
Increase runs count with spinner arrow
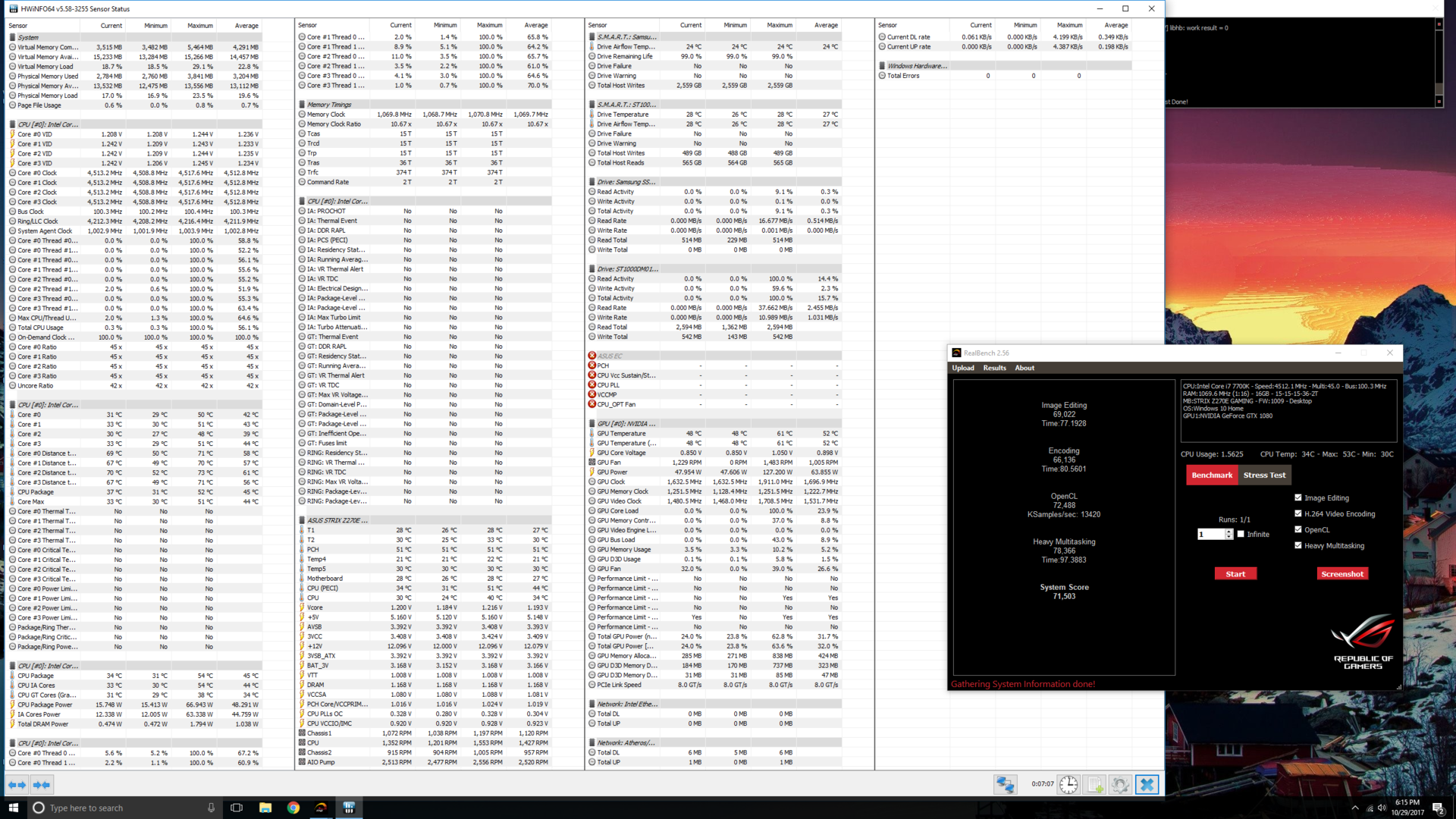(1228, 532)
